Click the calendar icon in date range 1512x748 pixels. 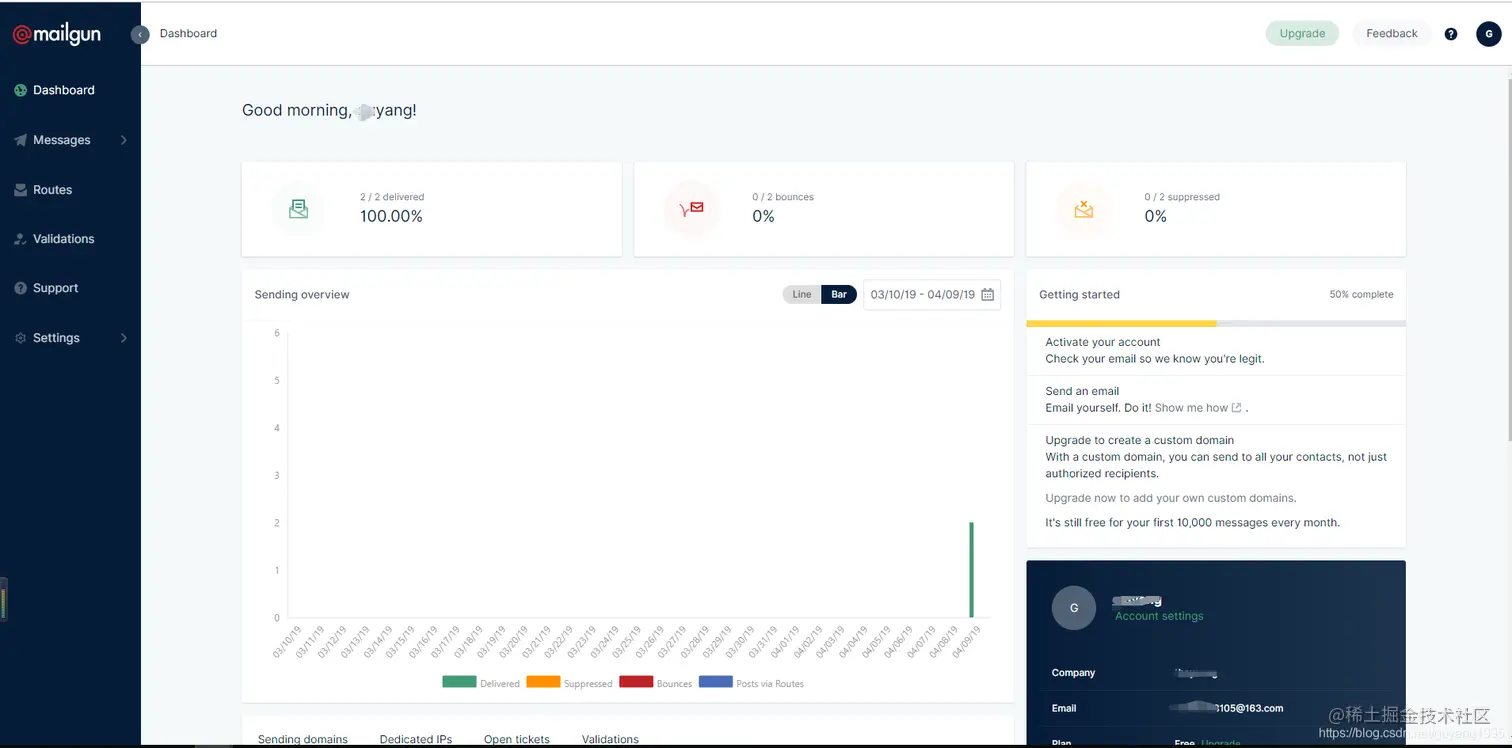coord(988,295)
